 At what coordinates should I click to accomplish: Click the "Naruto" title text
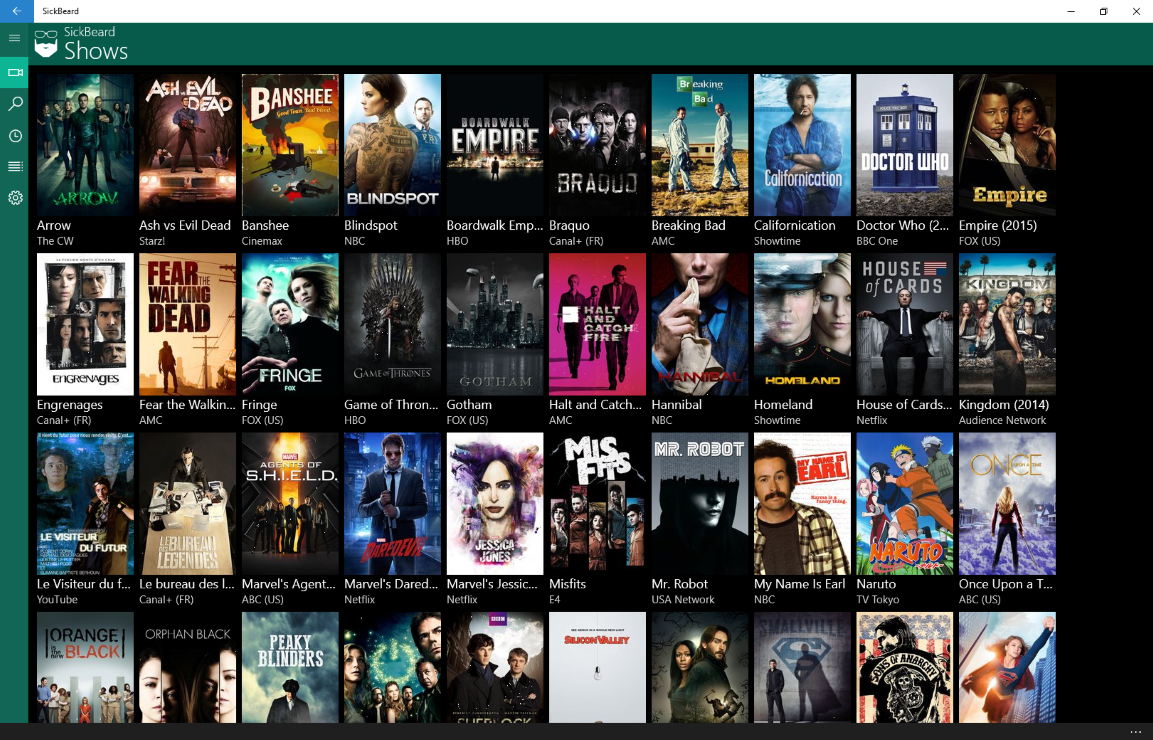tap(876, 584)
